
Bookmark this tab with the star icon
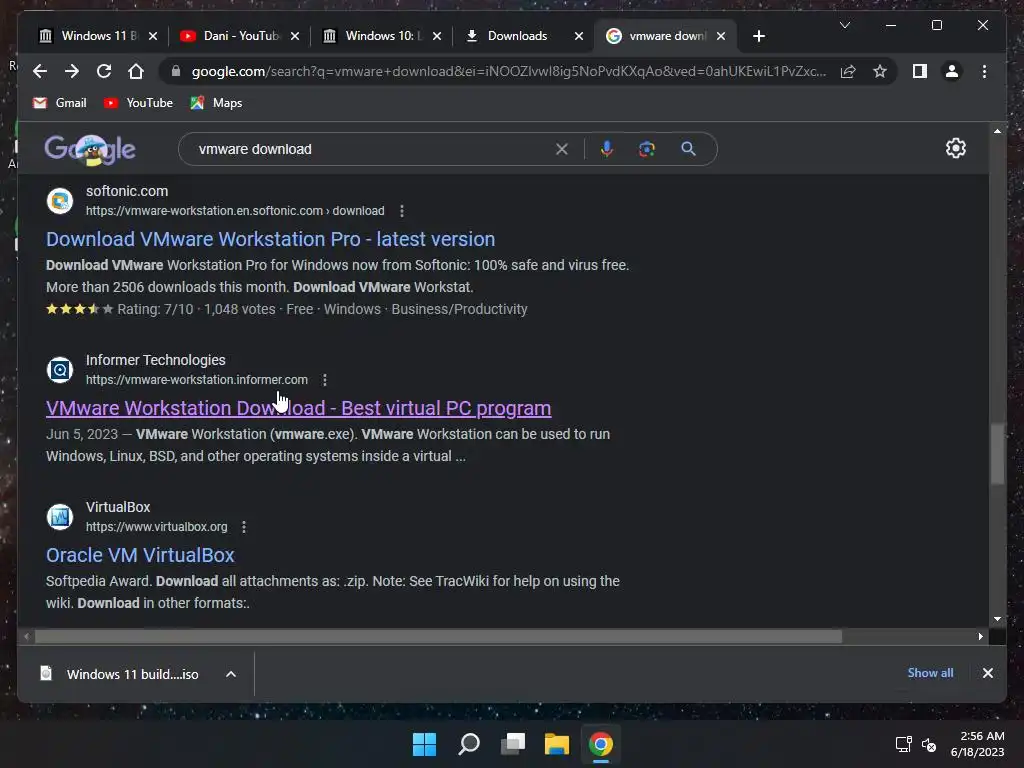[880, 71]
